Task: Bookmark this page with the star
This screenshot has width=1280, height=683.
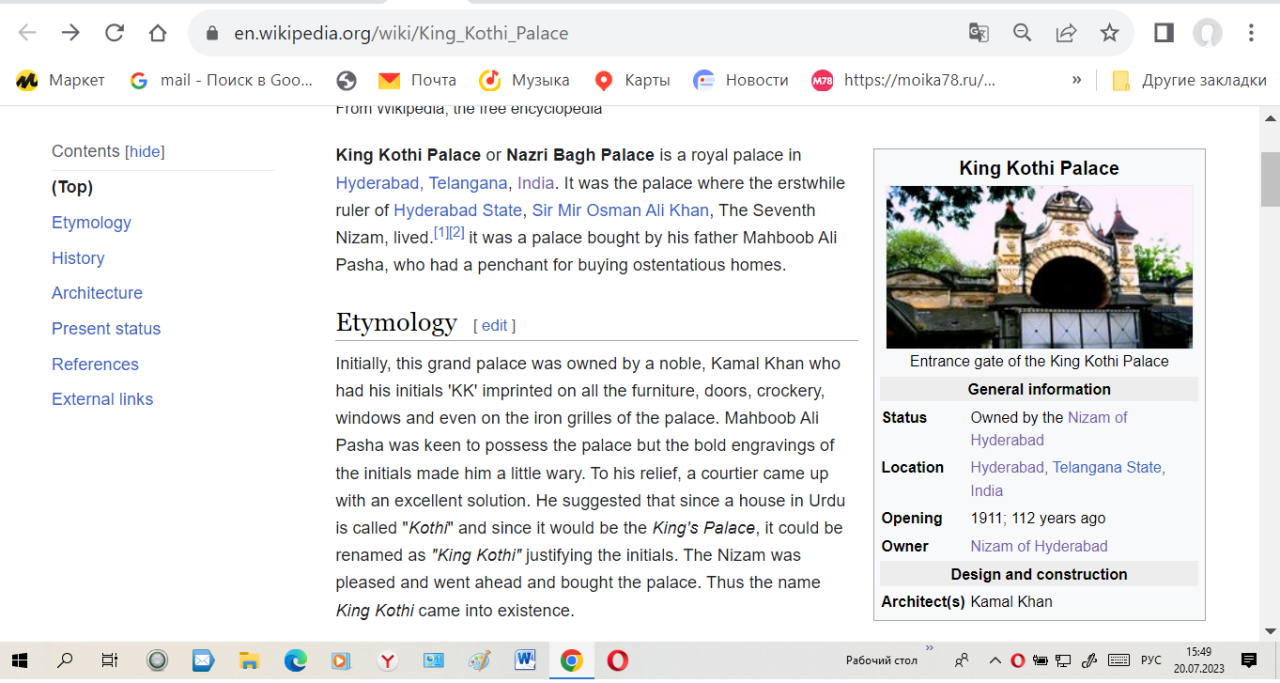Action: pos(1109,33)
